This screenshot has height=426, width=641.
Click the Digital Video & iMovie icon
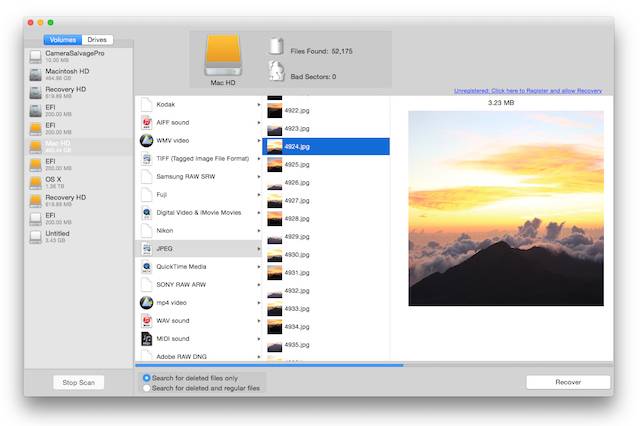(x=146, y=213)
